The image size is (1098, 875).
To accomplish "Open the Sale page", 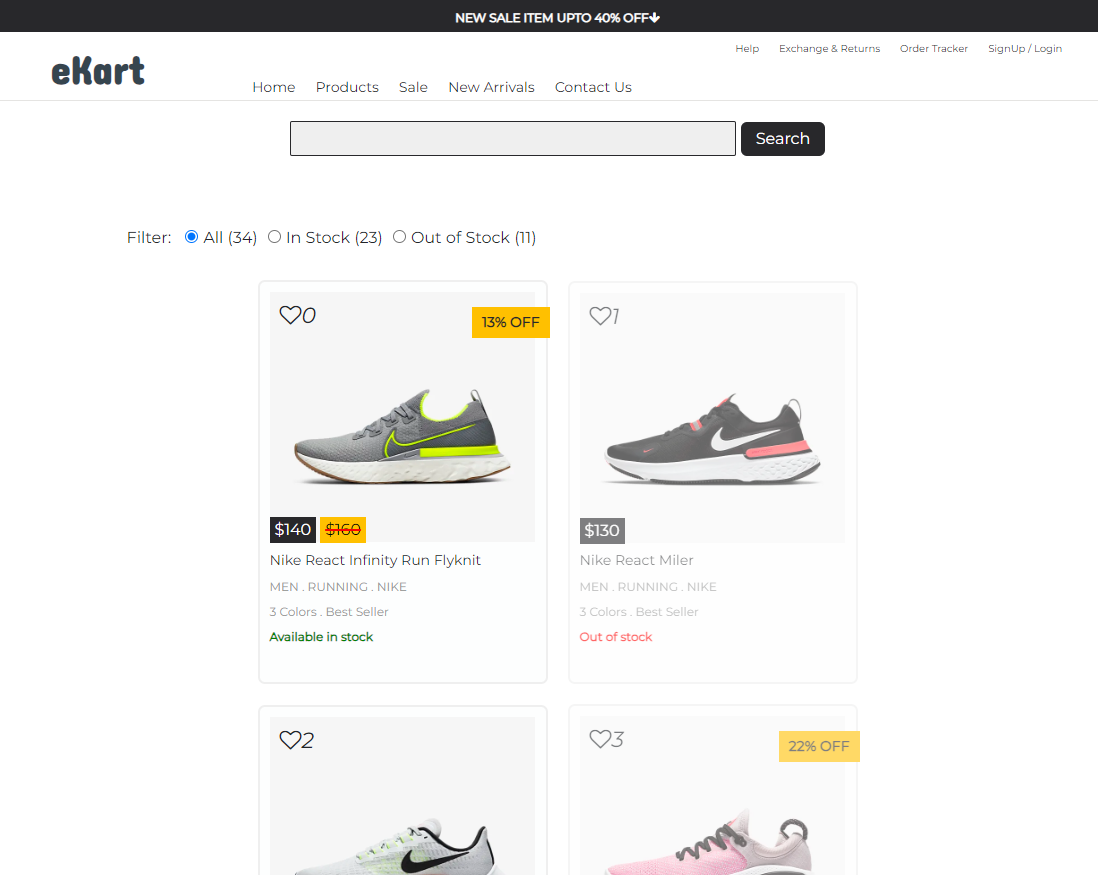I will tap(413, 87).
